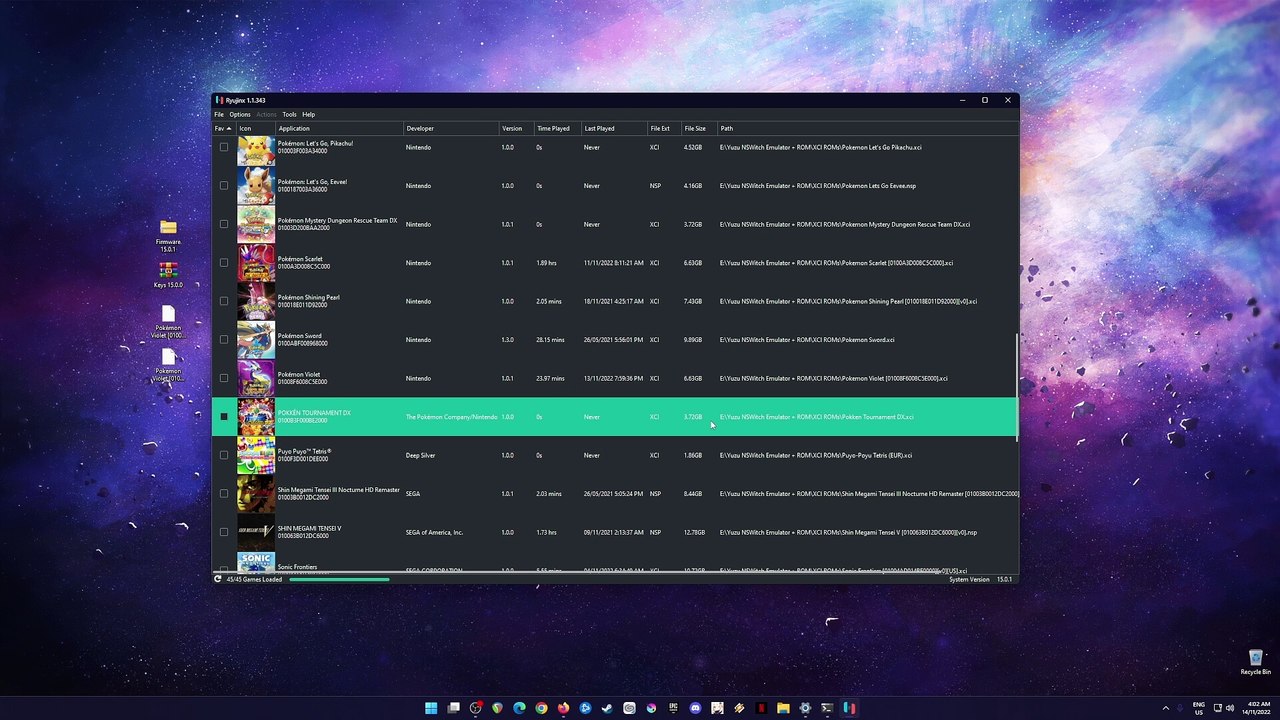Viewport: 1280px width, 720px height.
Task: Select the Pokémon Violet path cell
Action: [834, 378]
